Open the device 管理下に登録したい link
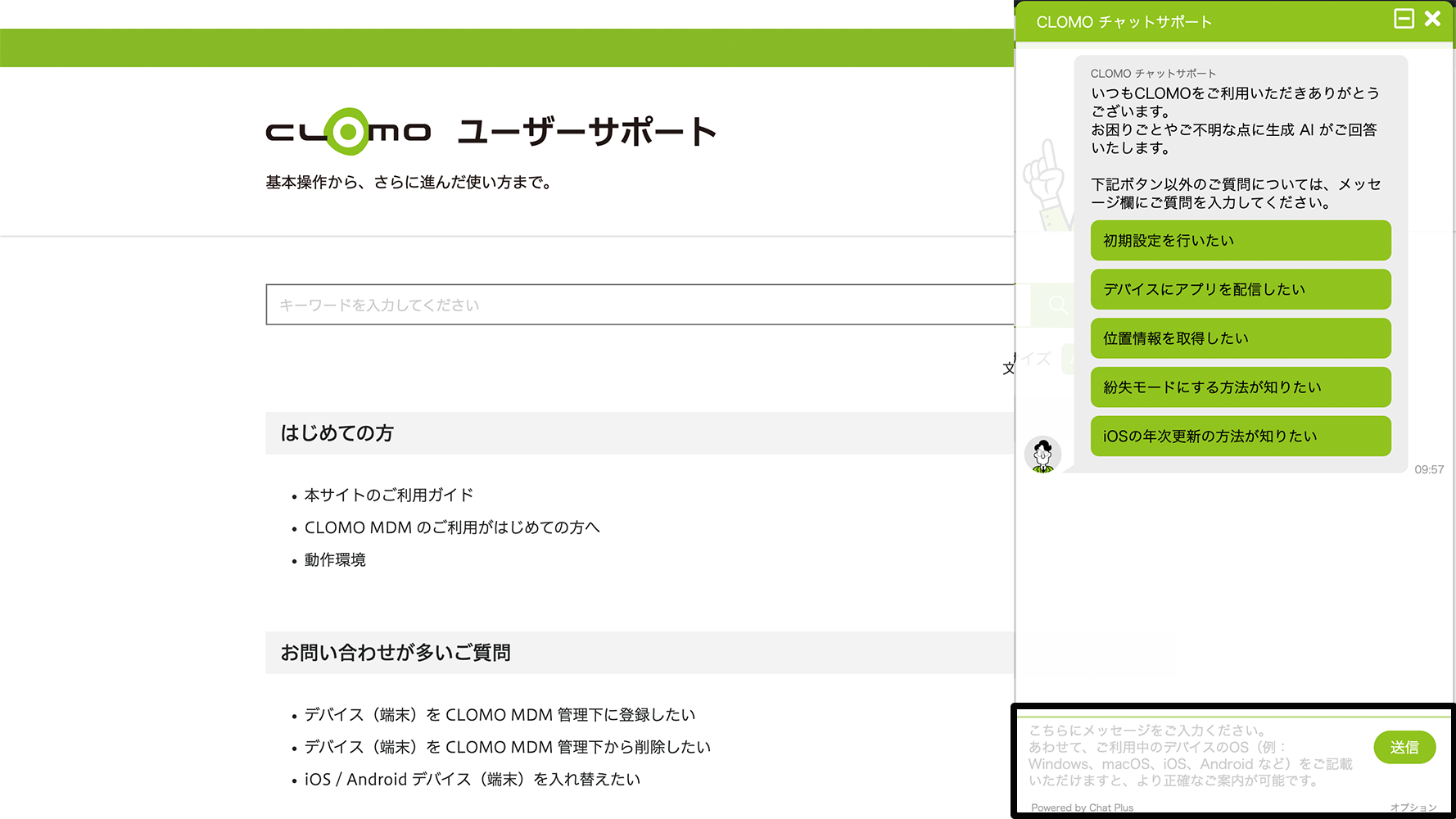1456x819 pixels. coord(500,715)
